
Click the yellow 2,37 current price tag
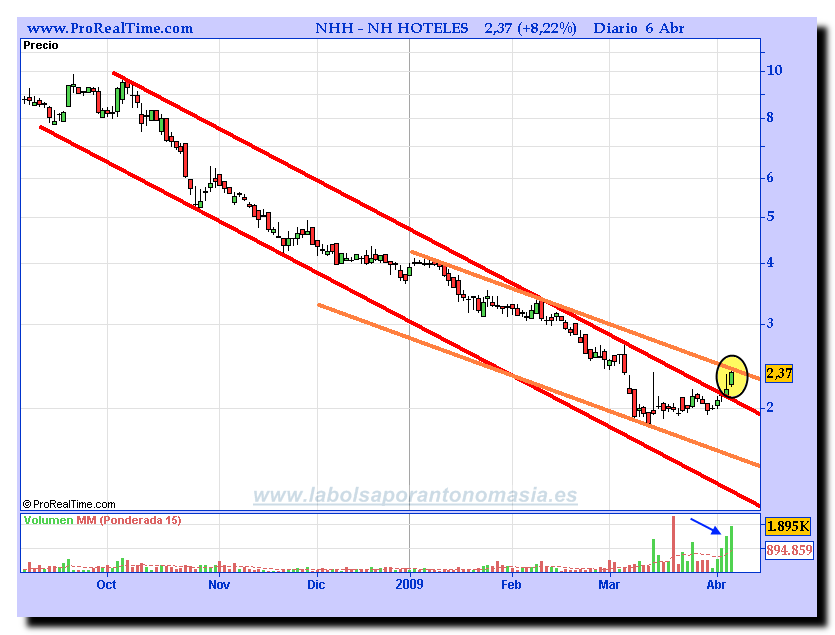[779, 373]
